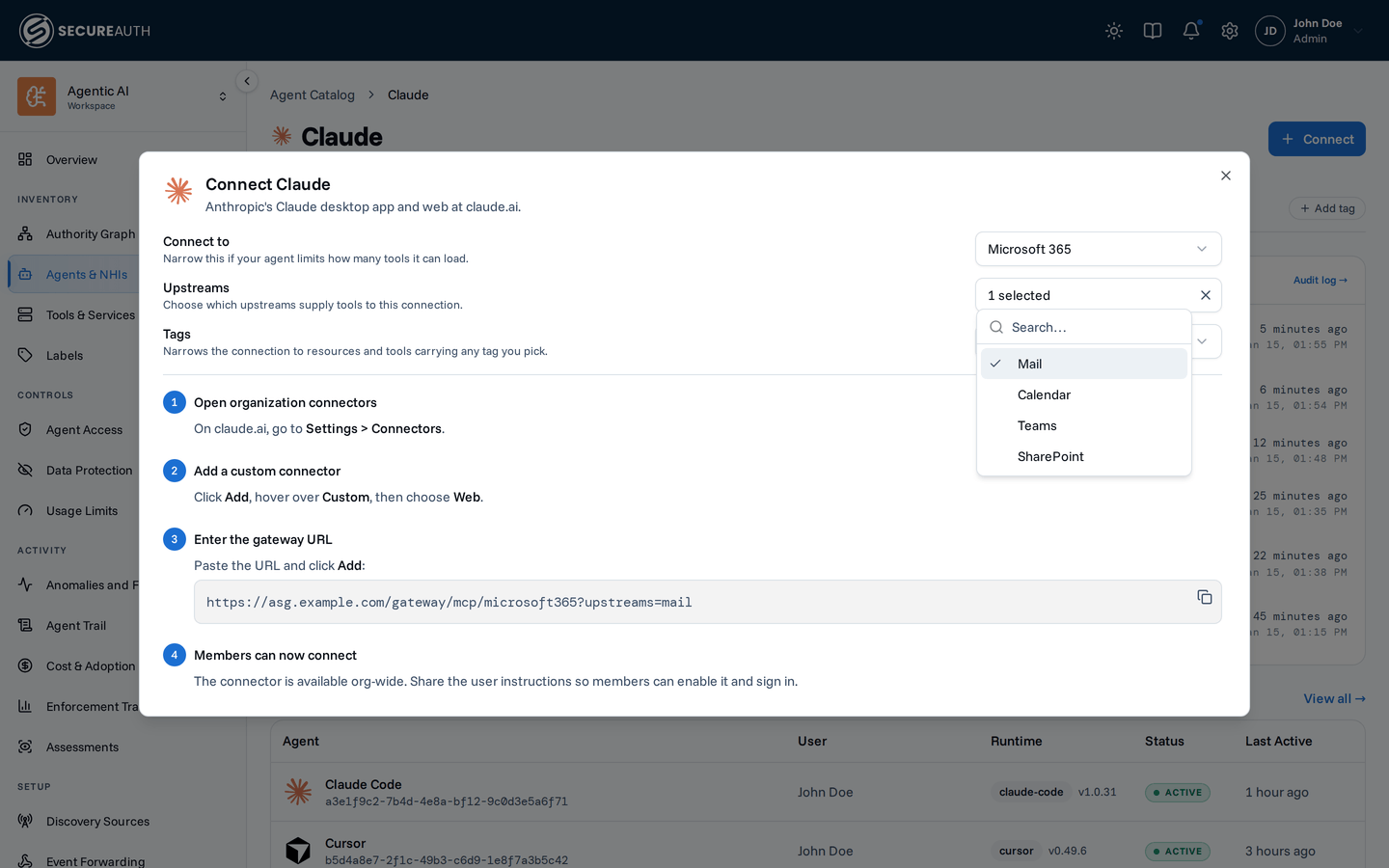Go to Agent Catalog breadcrumb

(313, 95)
